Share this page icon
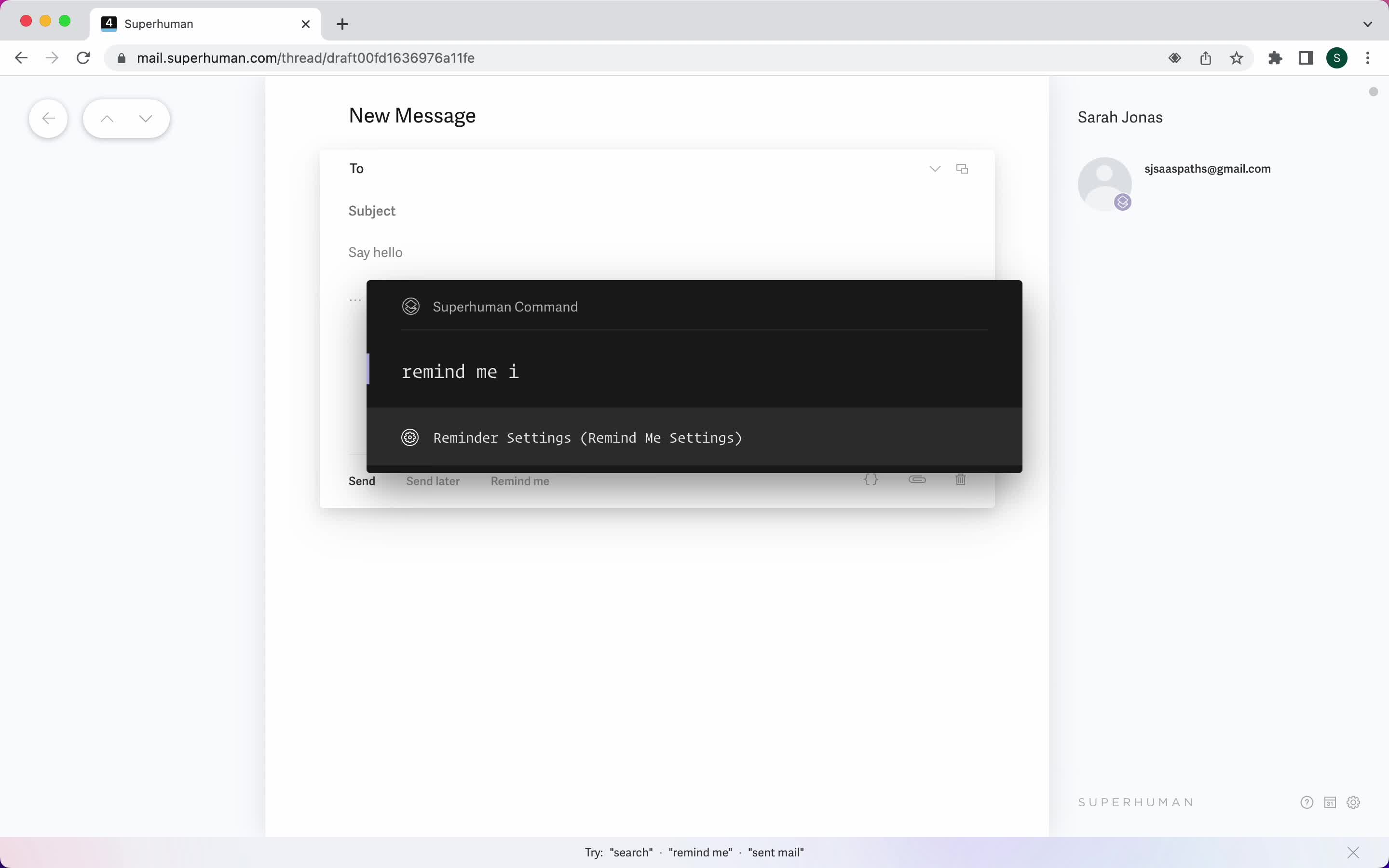This screenshot has height=868, width=1389. click(x=1205, y=58)
